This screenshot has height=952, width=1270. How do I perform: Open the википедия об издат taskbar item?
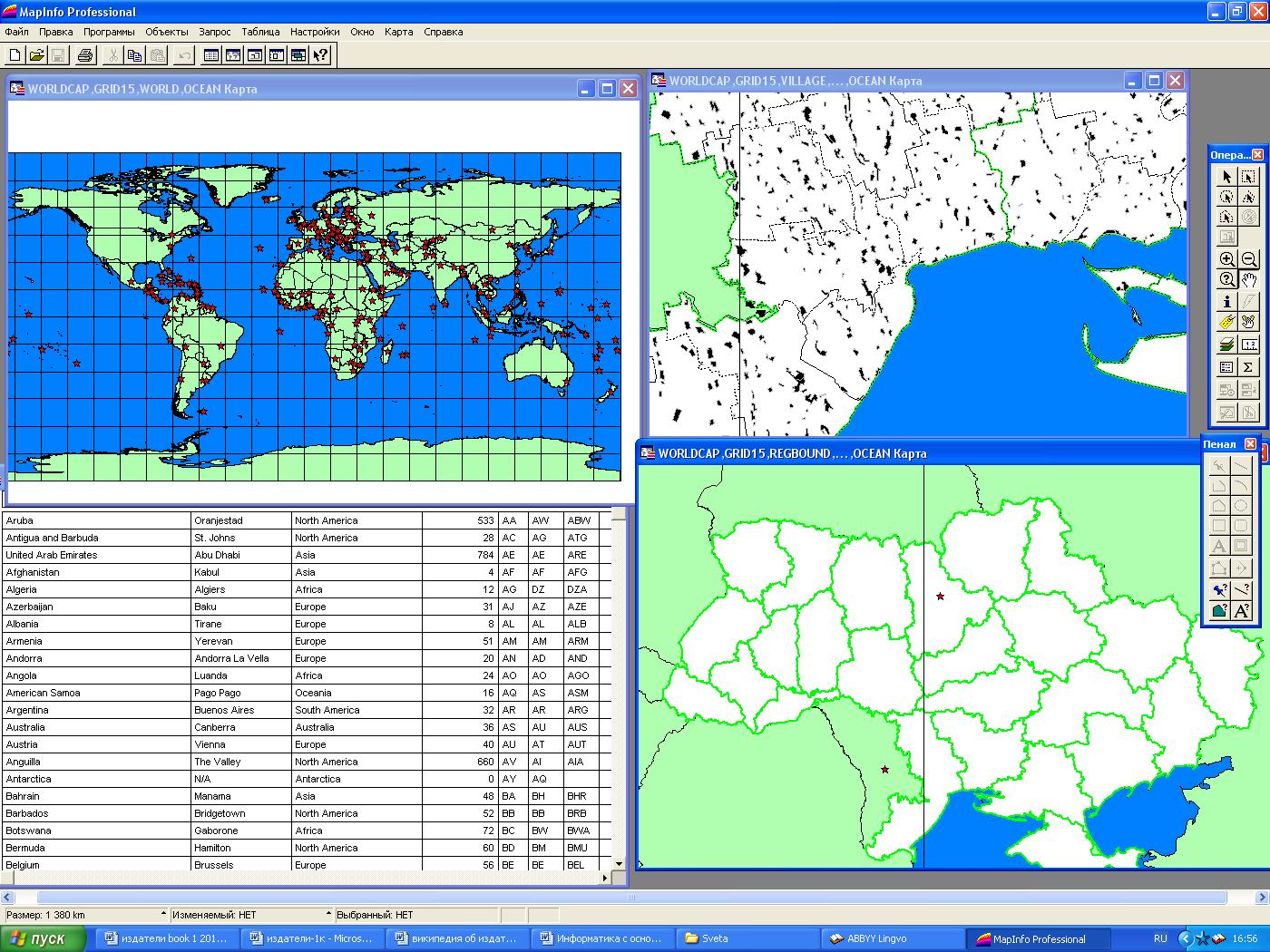point(455,938)
